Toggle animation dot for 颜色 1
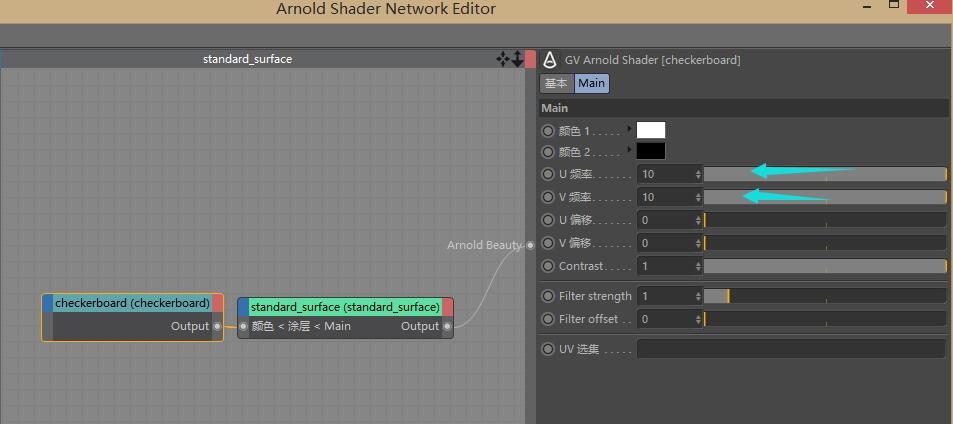Screen dimensions: 953x424 pos(548,131)
